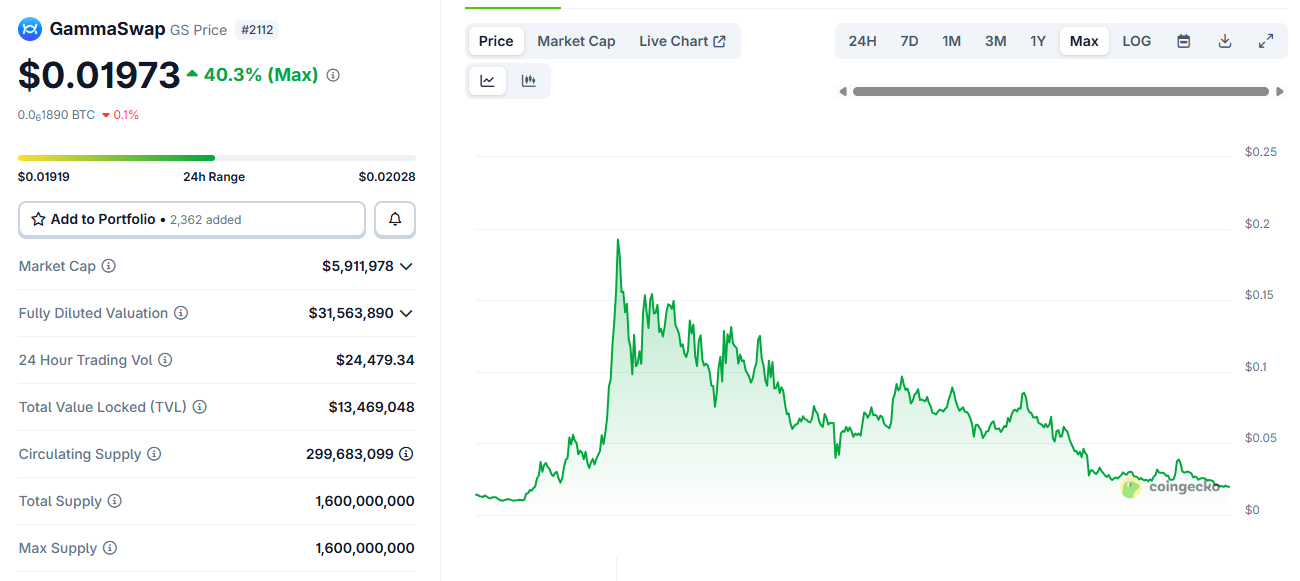
Task: Select the Max time range
Action: 1084,41
